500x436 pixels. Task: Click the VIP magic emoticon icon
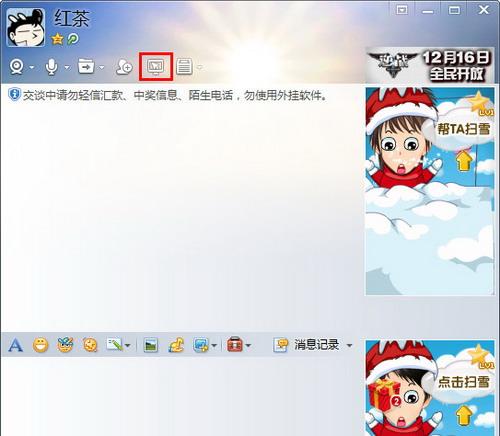point(65,345)
